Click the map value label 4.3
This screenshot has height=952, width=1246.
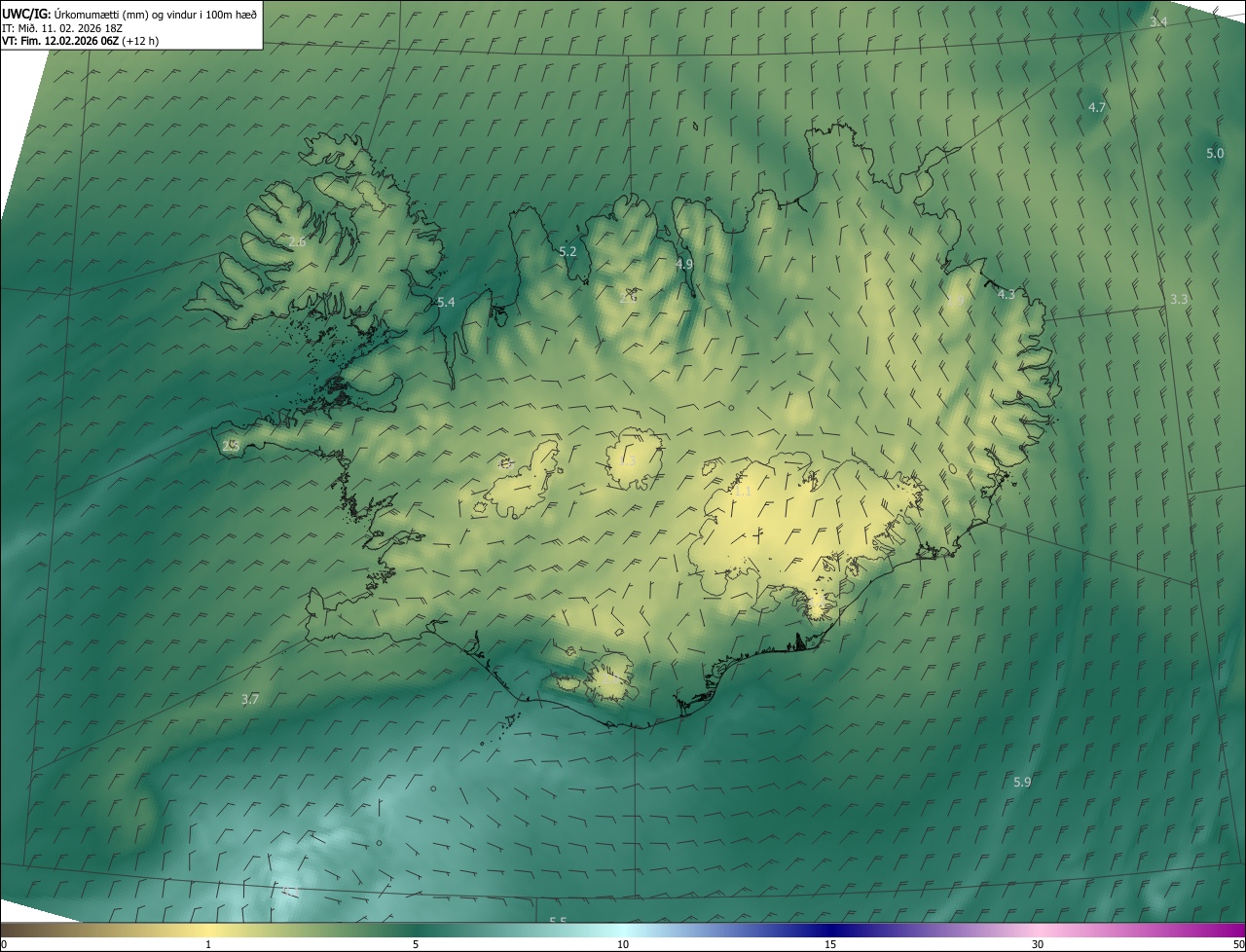1007,294
